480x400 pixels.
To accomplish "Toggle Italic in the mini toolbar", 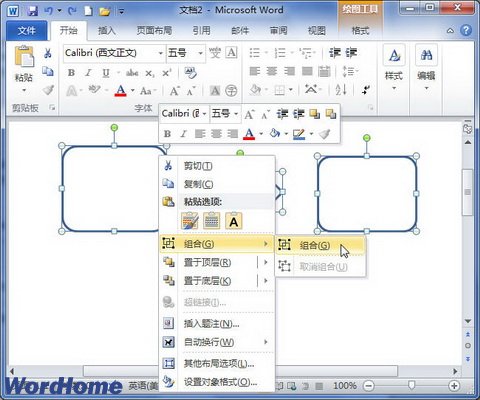I will (183, 134).
